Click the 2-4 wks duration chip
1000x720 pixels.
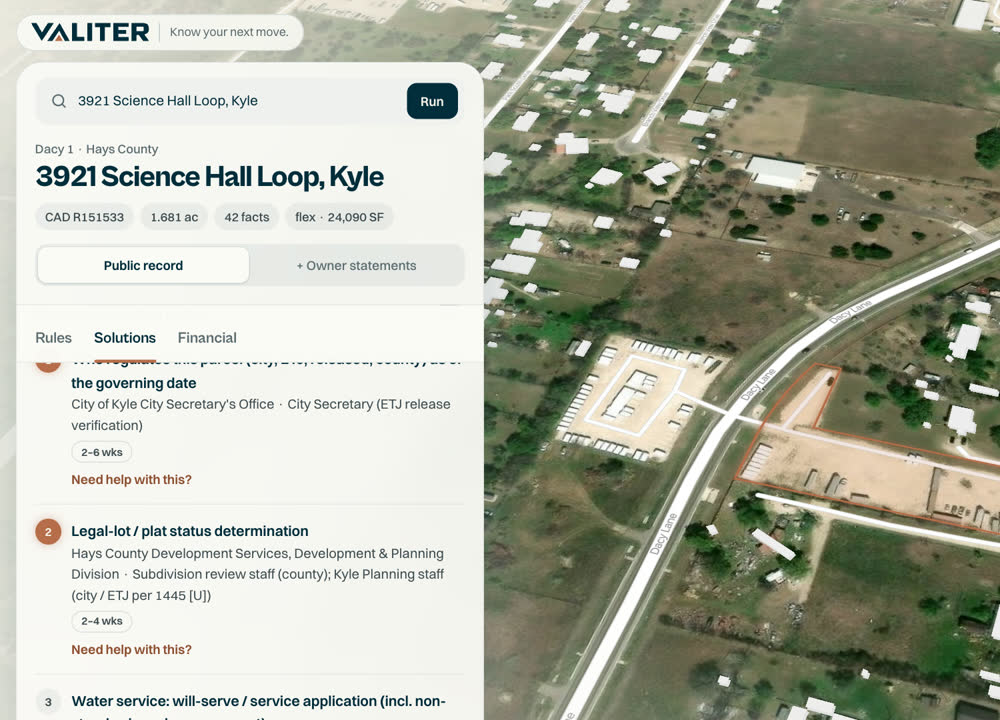tap(101, 621)
